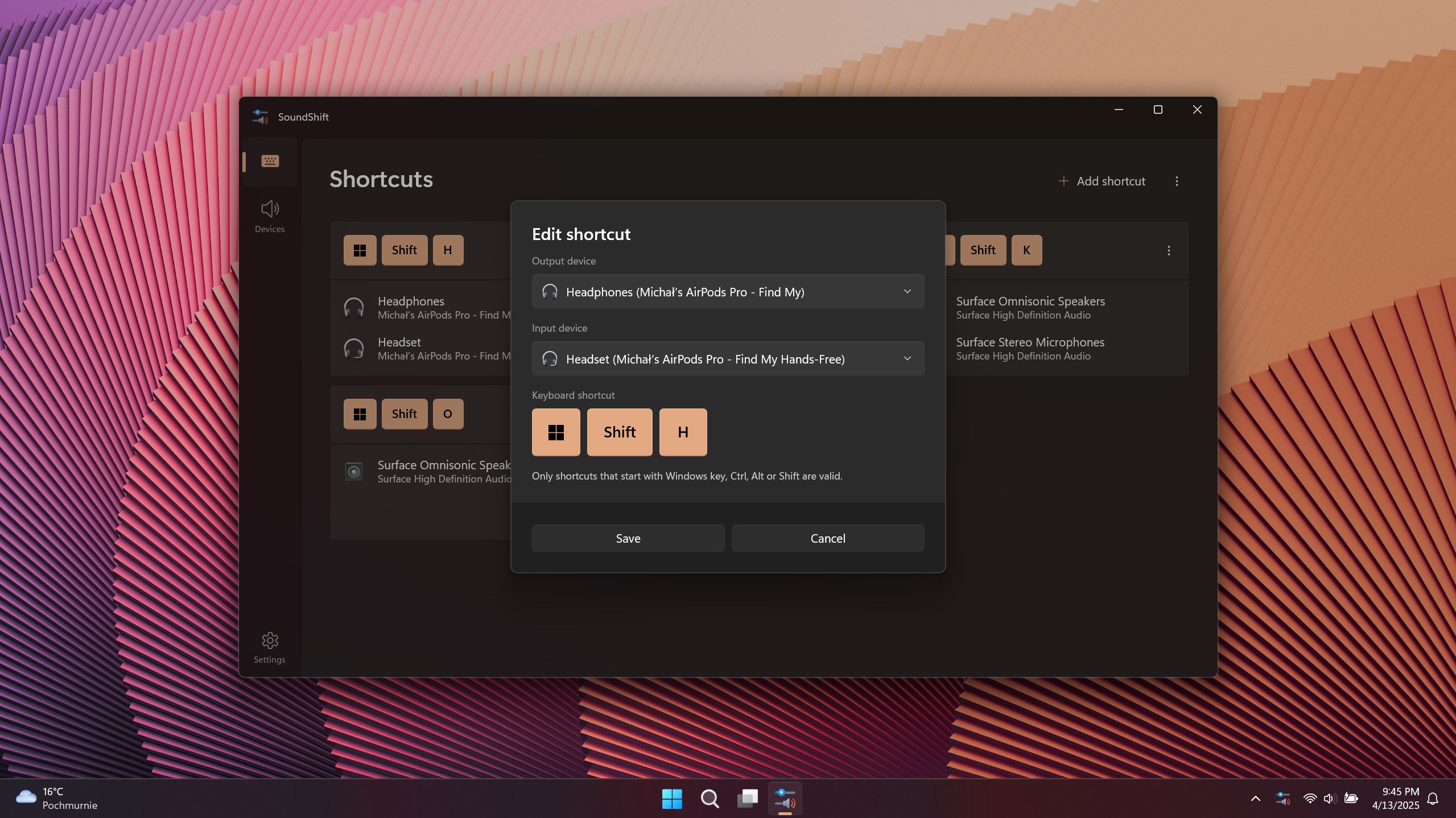Click the speaker icon beside Surface Omnisonic Speakers

[354, 472]
